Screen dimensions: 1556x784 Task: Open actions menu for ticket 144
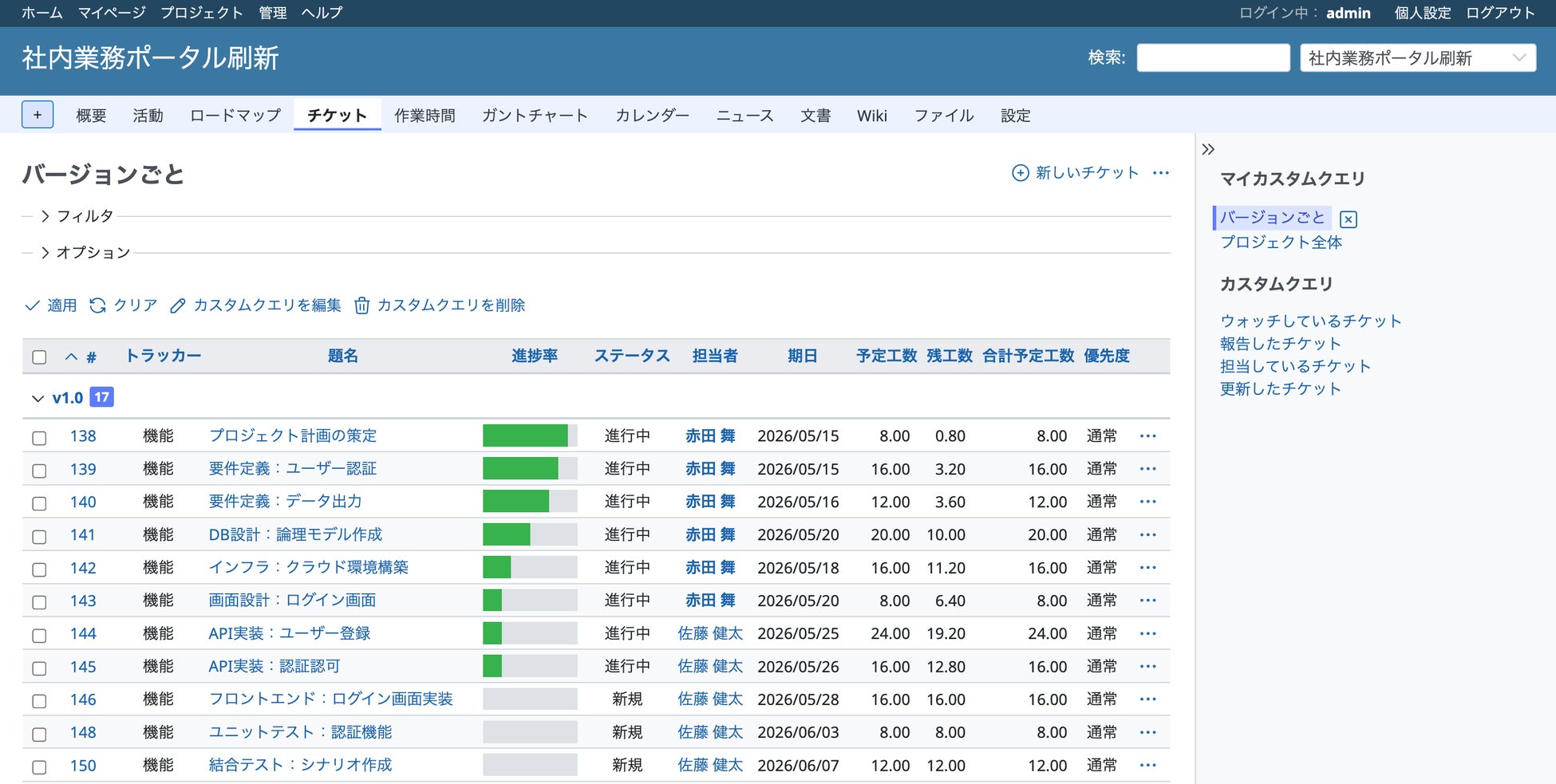pyautogui.click(x=1148, y=633)
